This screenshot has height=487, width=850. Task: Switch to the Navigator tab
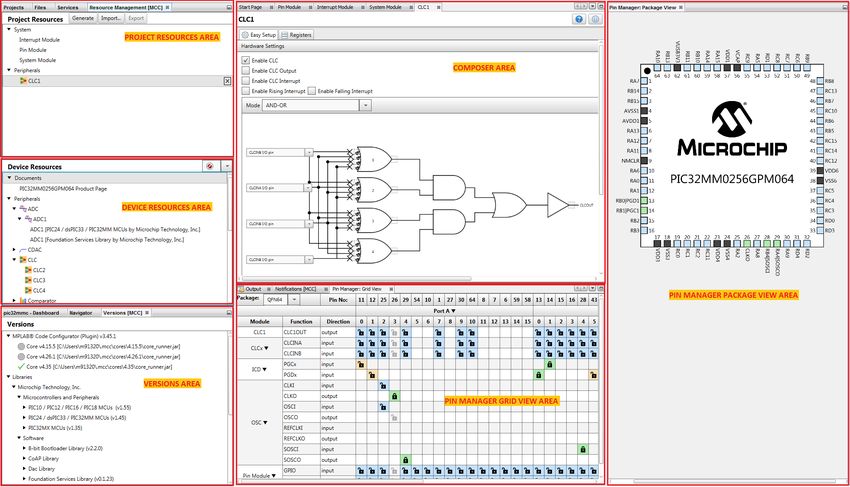click(x=81, y=313)
